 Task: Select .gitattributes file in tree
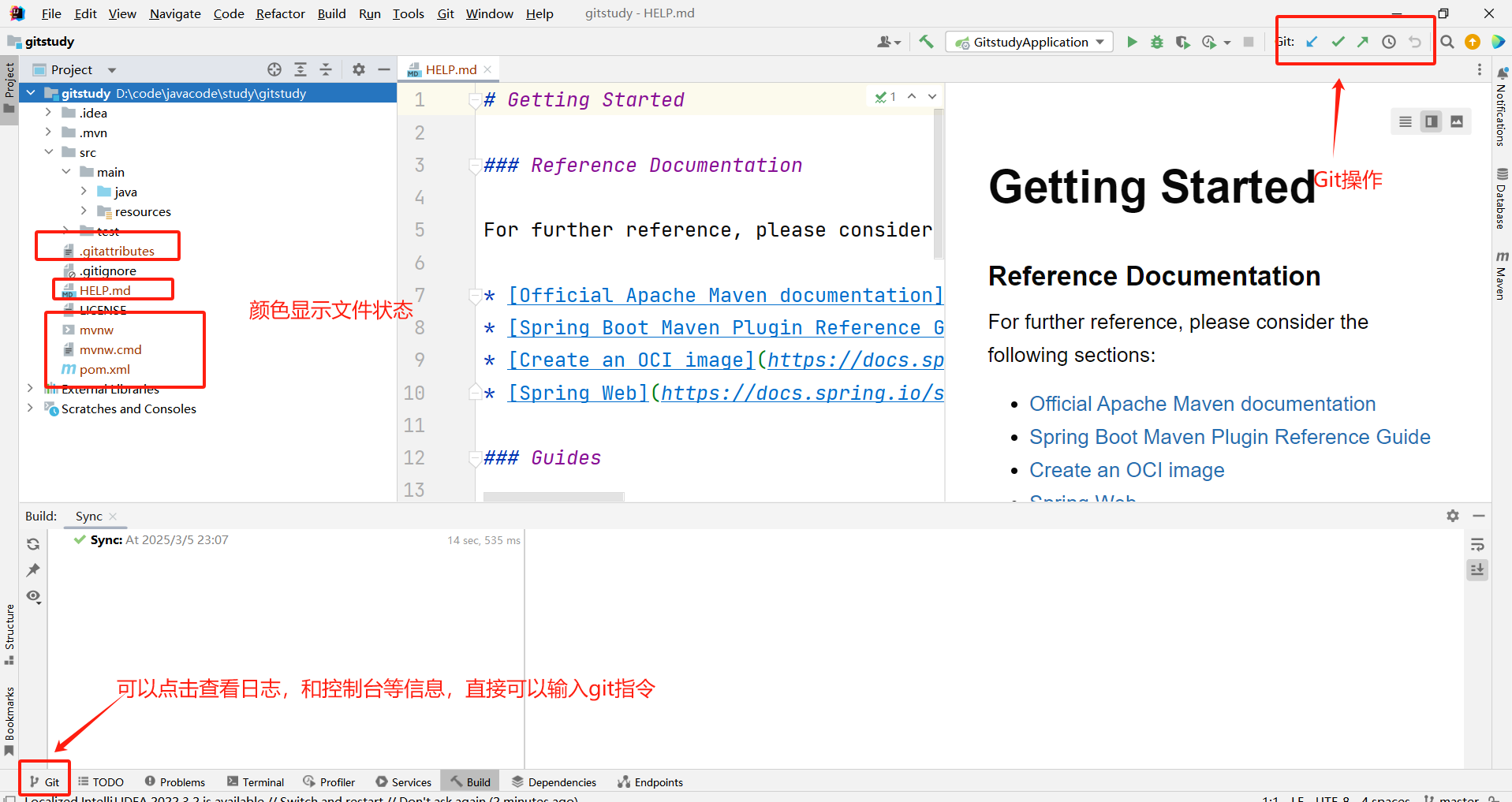(x=117, y=251)
